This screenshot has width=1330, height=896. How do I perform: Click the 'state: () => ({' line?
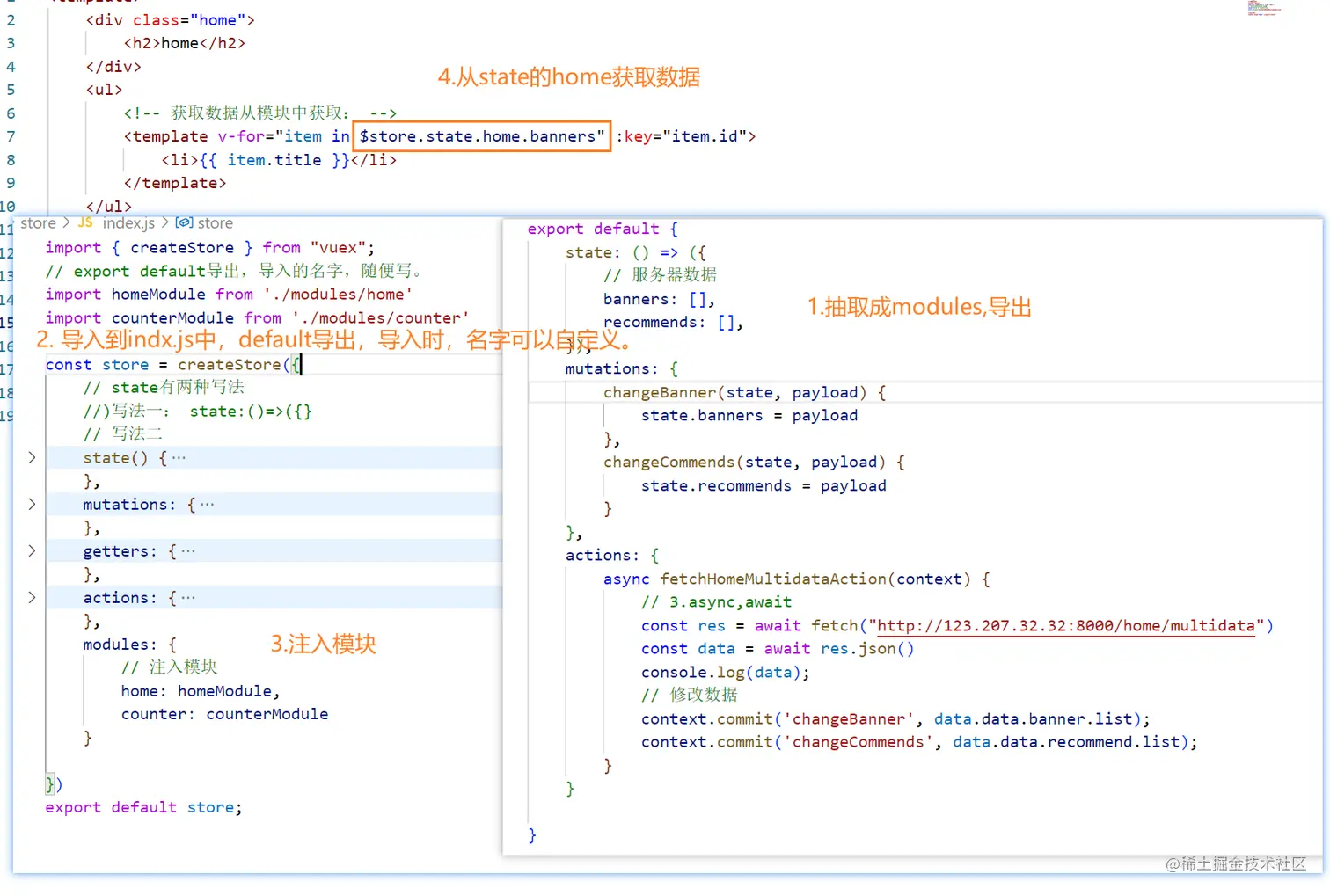[x=636, y=252]
